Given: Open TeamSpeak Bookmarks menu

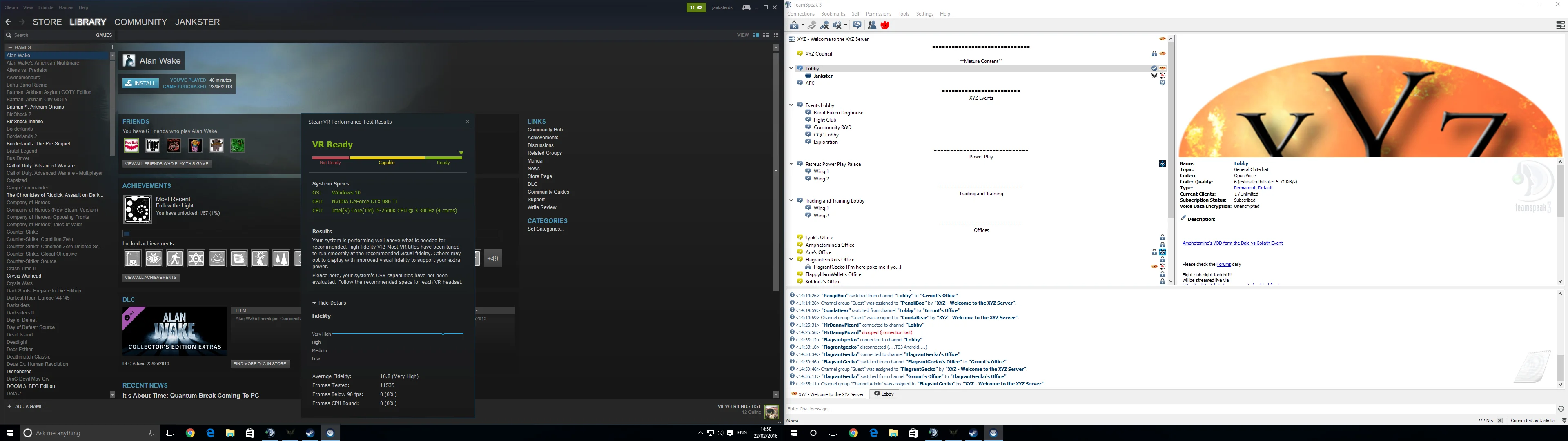Looking at the screenshot, I should 833,14.
